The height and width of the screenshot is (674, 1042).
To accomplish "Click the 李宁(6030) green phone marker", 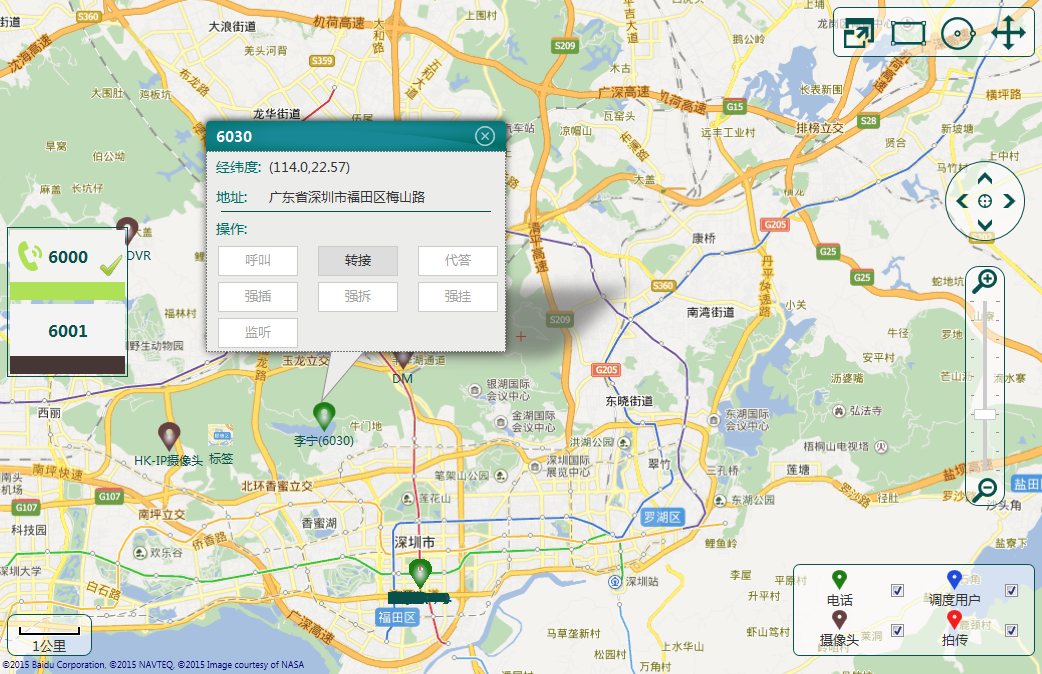I will tap(324, 415).
